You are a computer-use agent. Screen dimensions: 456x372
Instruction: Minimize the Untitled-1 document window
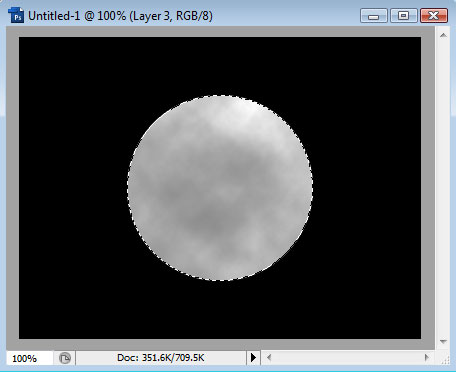[x=374, y=16]
